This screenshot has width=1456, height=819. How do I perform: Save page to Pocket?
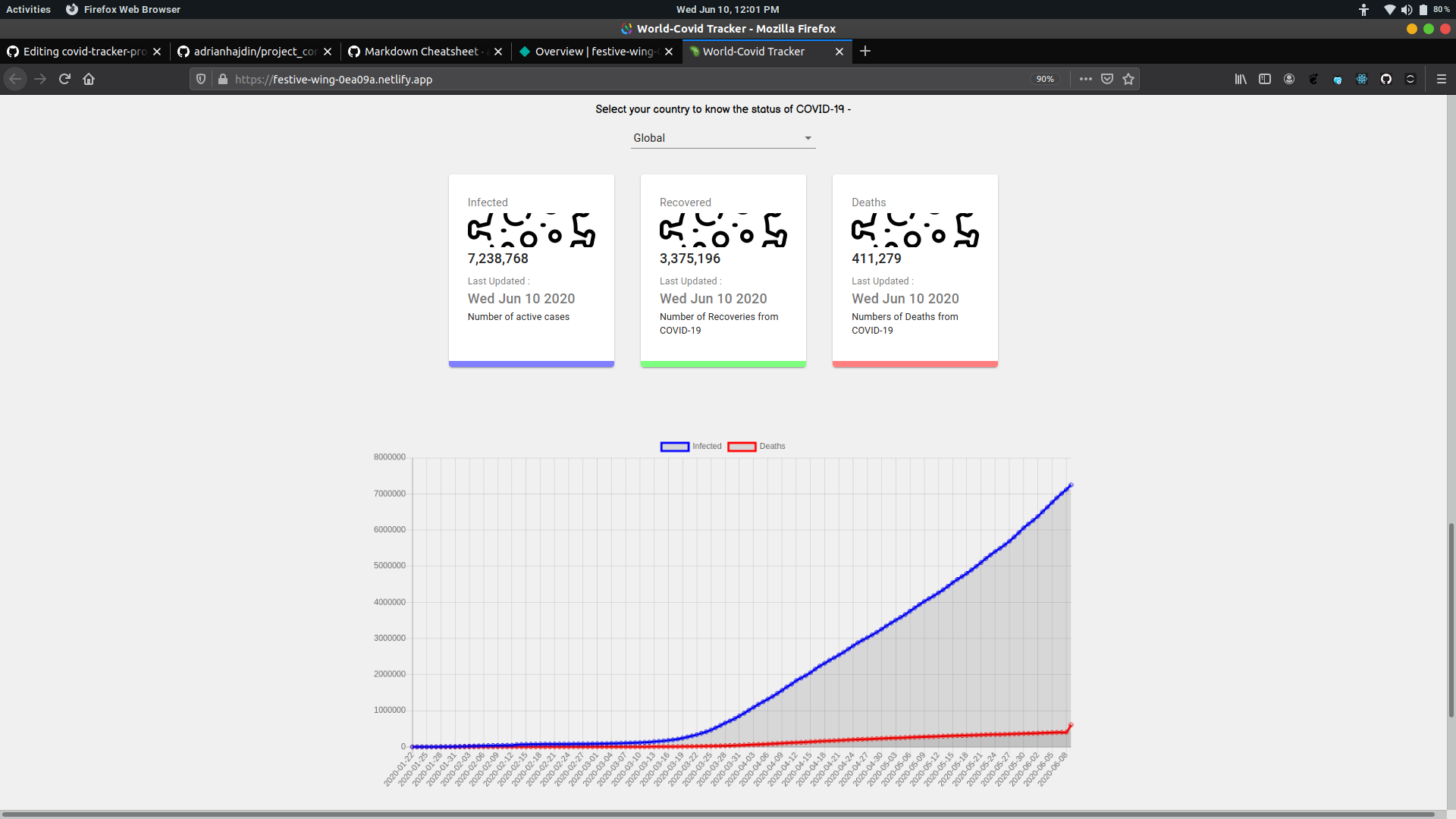pos(1107,79)
